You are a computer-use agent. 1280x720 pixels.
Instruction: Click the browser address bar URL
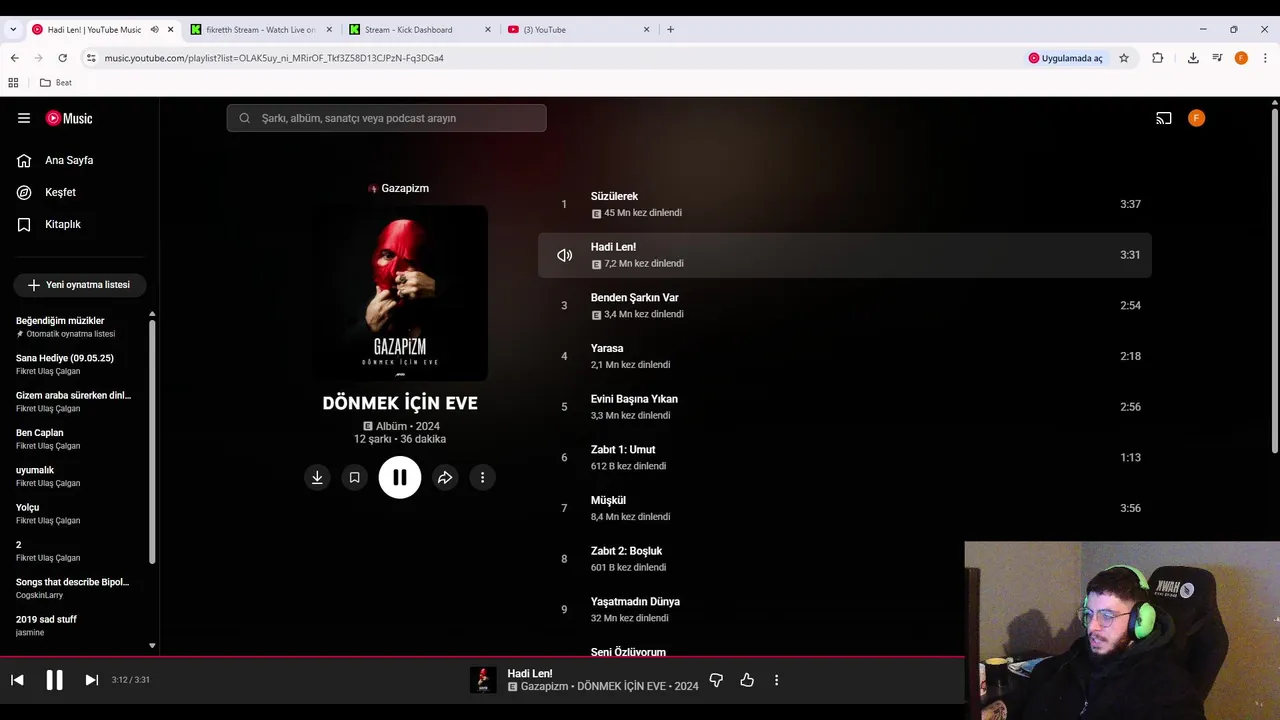(x=274, y=58)
